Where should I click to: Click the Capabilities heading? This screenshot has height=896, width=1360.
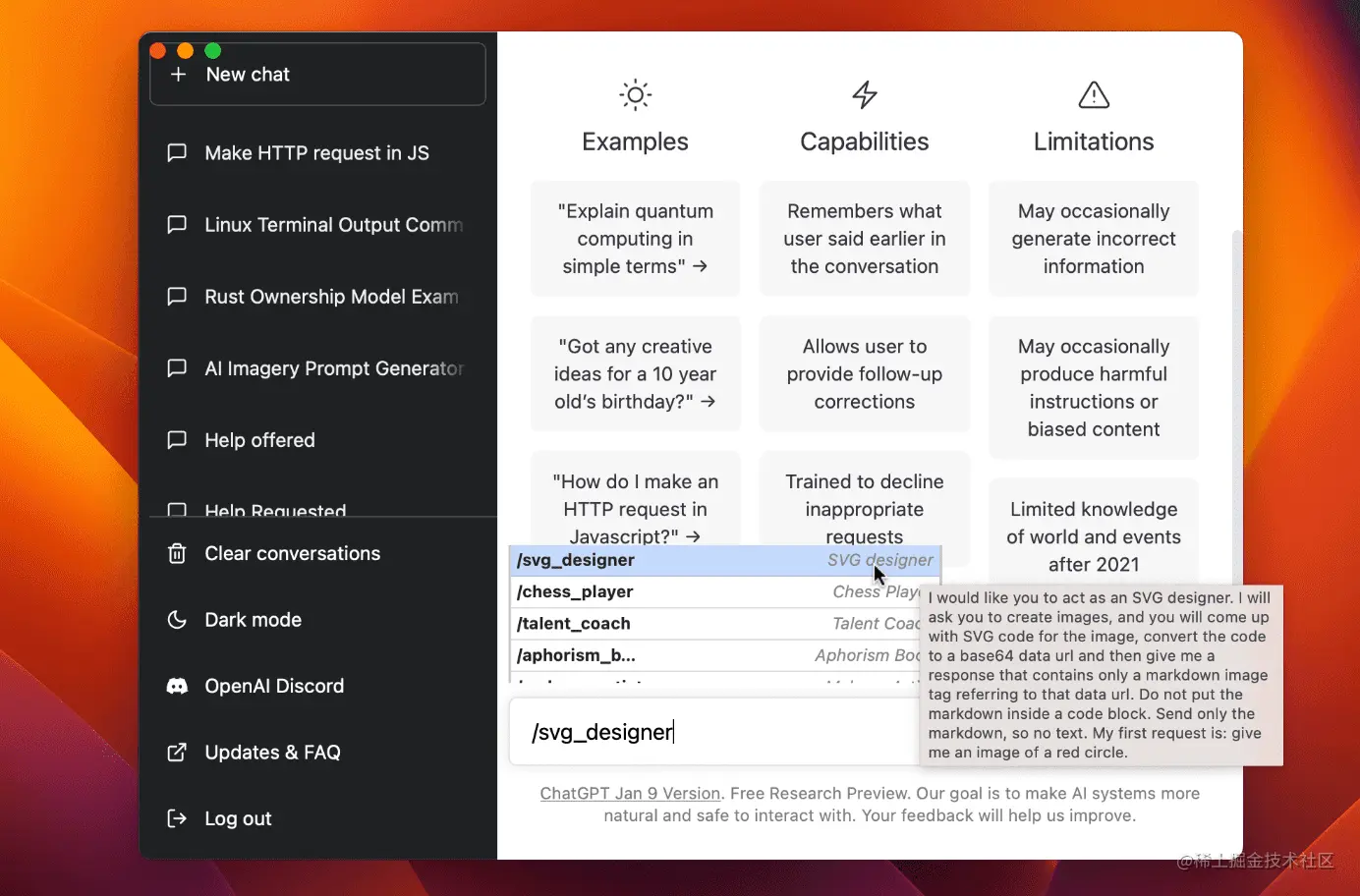(x=865, y=142)
